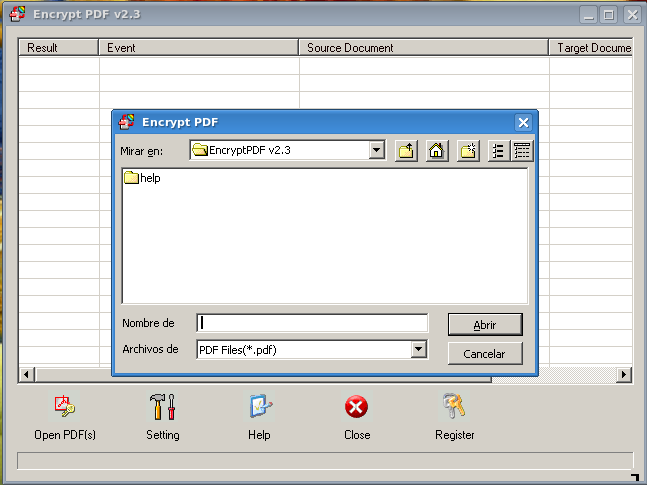Open the Register keys icon
The height and width of the screenshot is (485, 647).
click(x=454, y=406)
